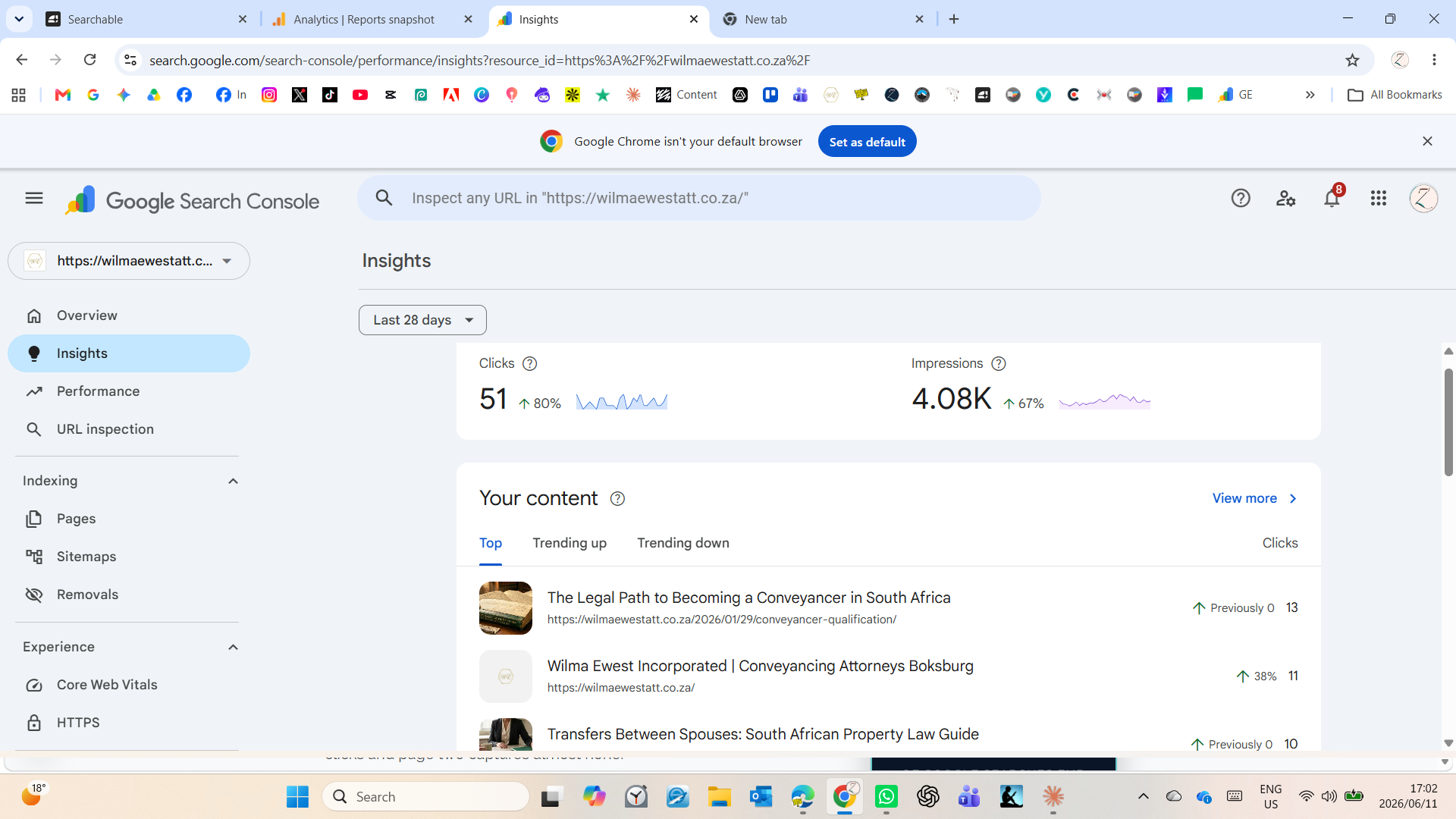Open the HTTPS report
The width and height of the screenshot is (1456, 819).
129,723
